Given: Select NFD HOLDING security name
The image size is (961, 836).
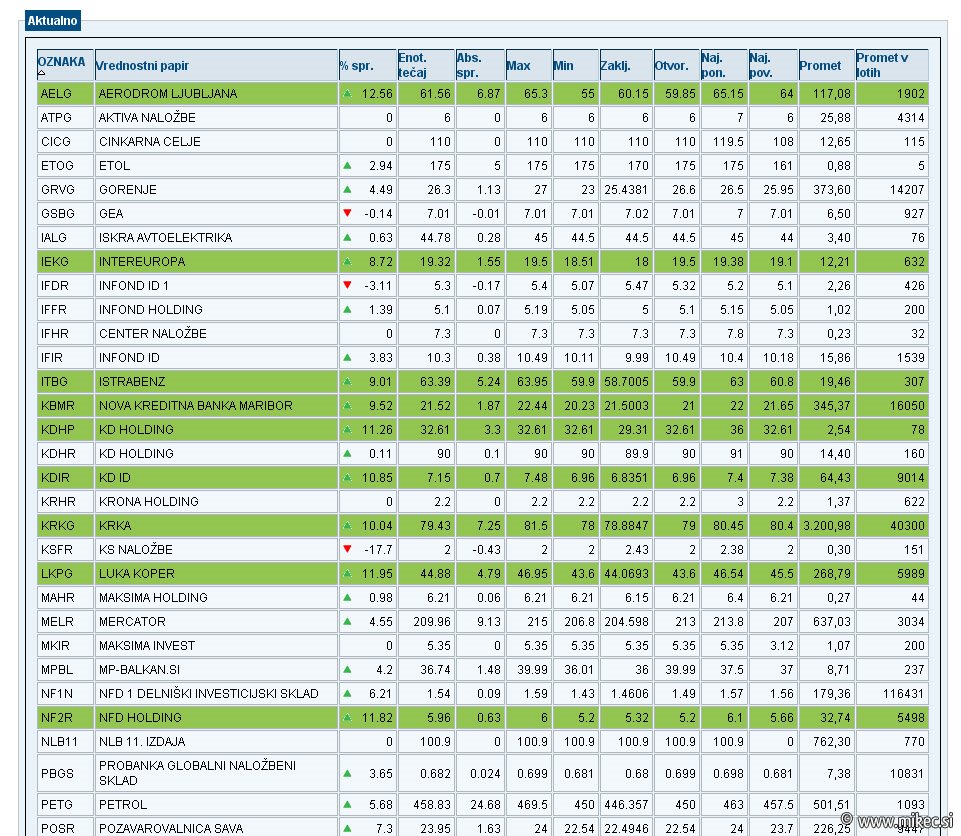Looking at the screenshot, I should click(x=140, y=717).
